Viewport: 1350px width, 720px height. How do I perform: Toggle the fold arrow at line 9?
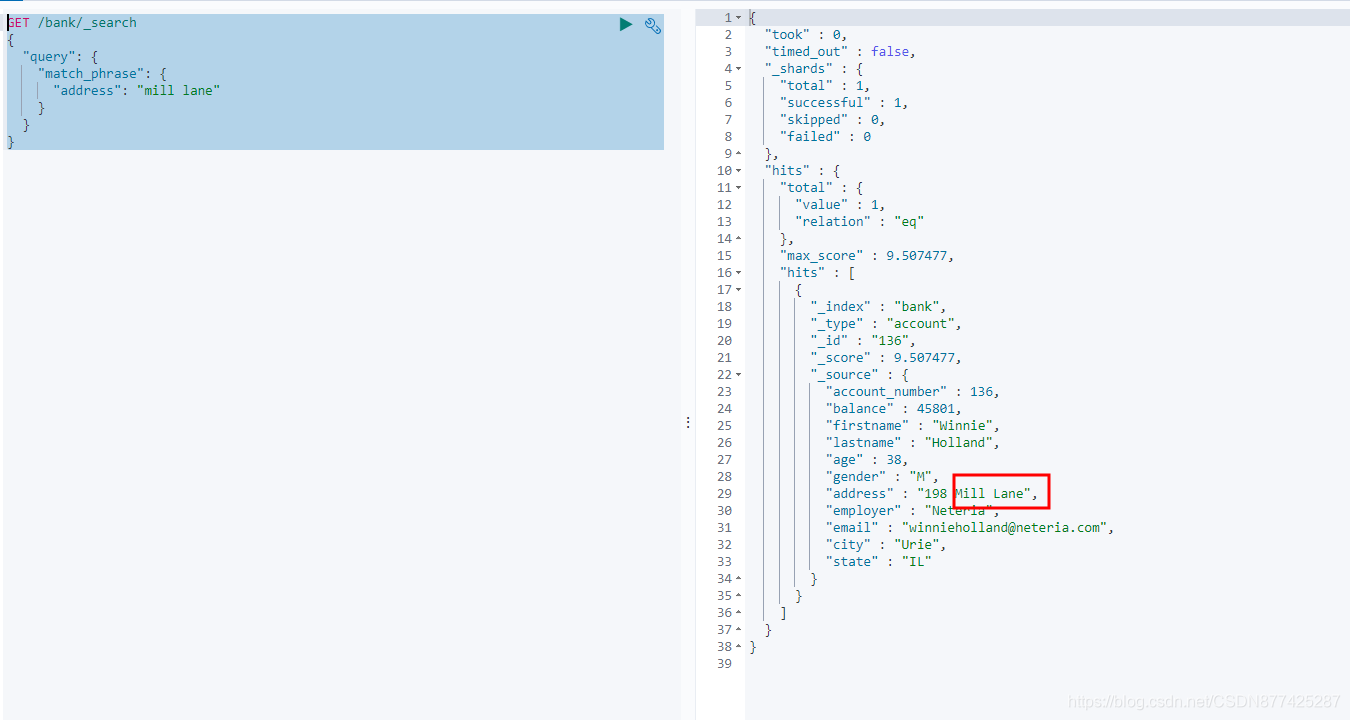point(739,154)
